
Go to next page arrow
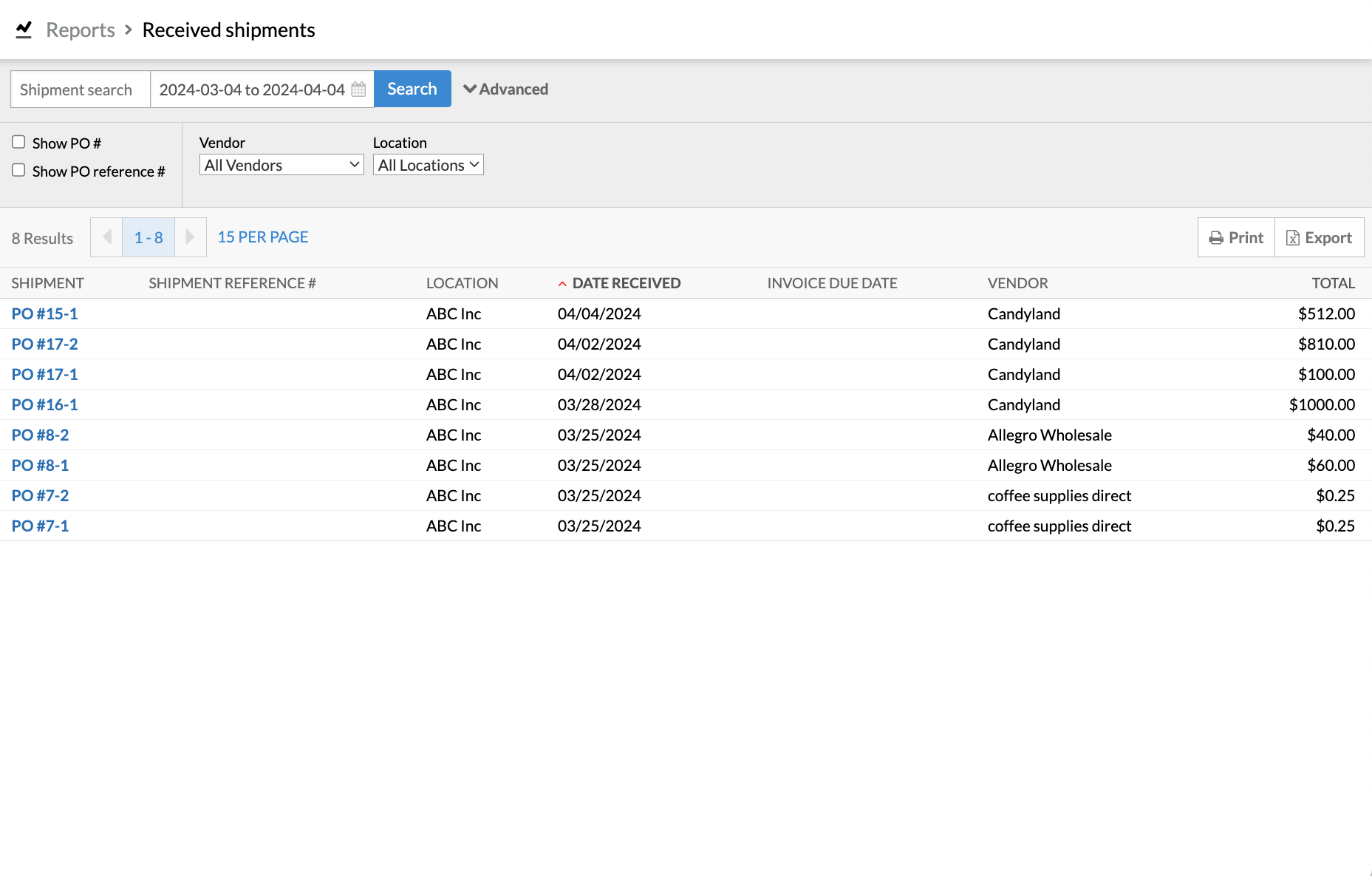pos(190,237)
